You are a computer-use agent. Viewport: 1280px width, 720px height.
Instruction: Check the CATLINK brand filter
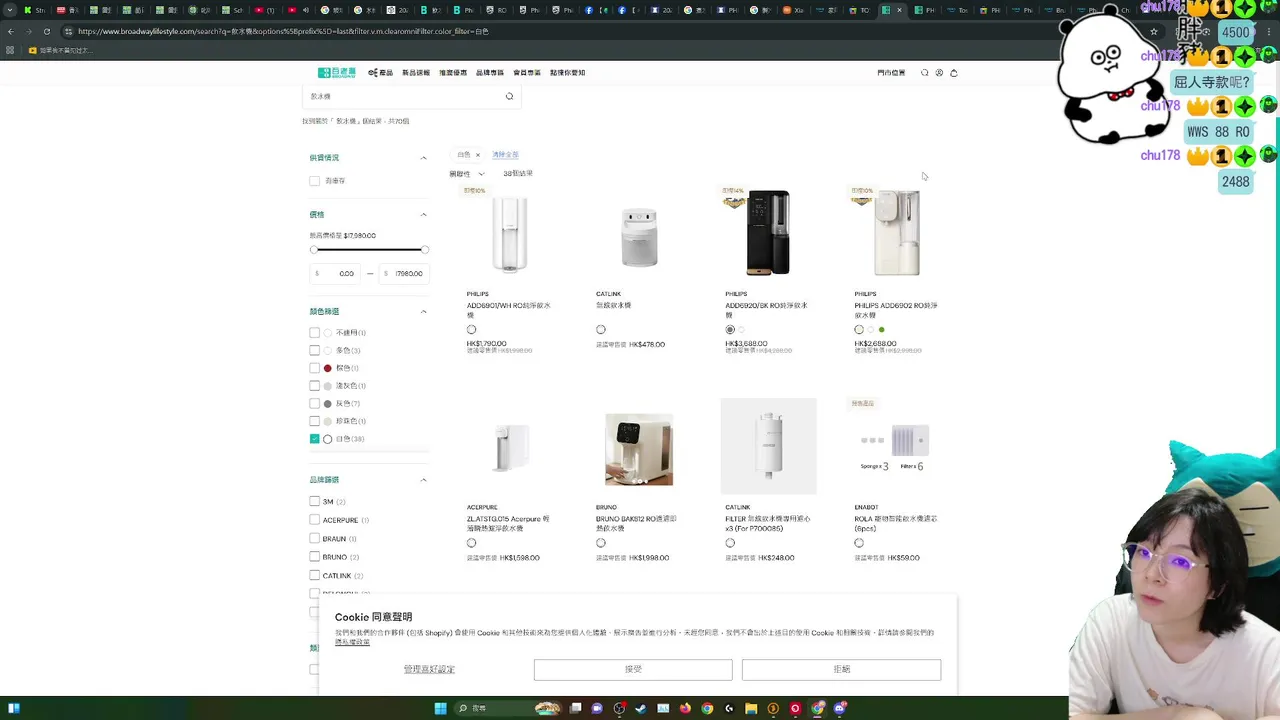[x=314, y=576]
